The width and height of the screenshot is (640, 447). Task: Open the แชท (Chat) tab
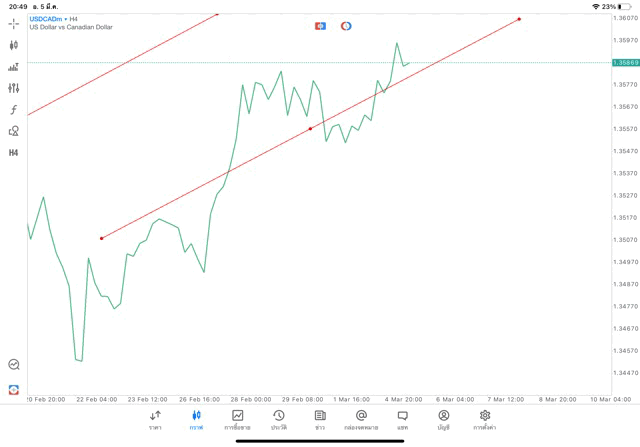402,419
